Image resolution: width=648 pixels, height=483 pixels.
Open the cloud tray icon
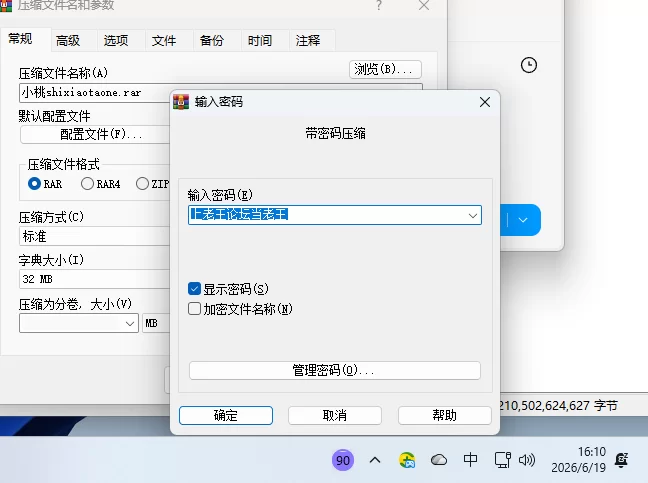tap(438, 460)
